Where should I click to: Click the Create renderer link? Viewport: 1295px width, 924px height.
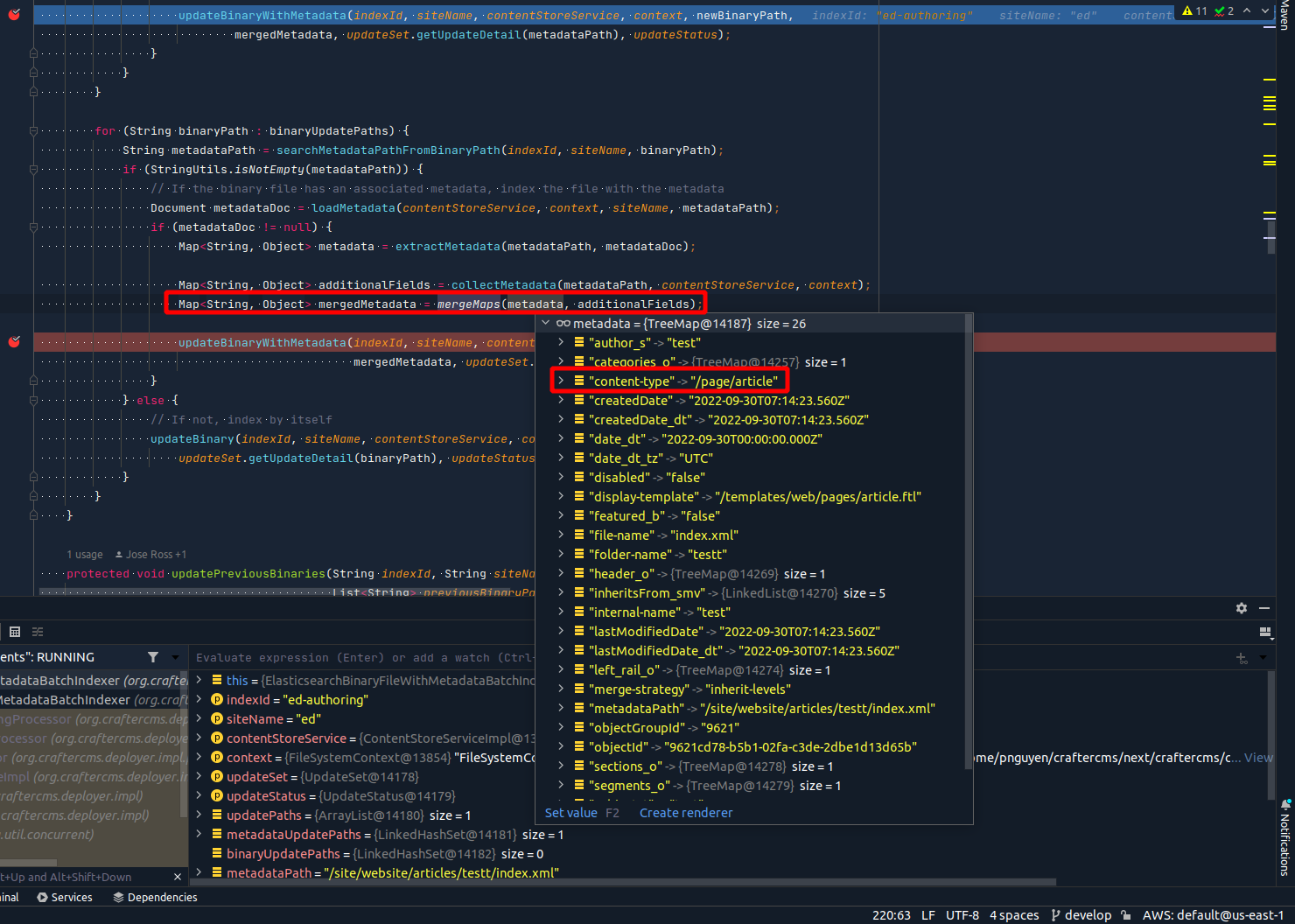686,812
